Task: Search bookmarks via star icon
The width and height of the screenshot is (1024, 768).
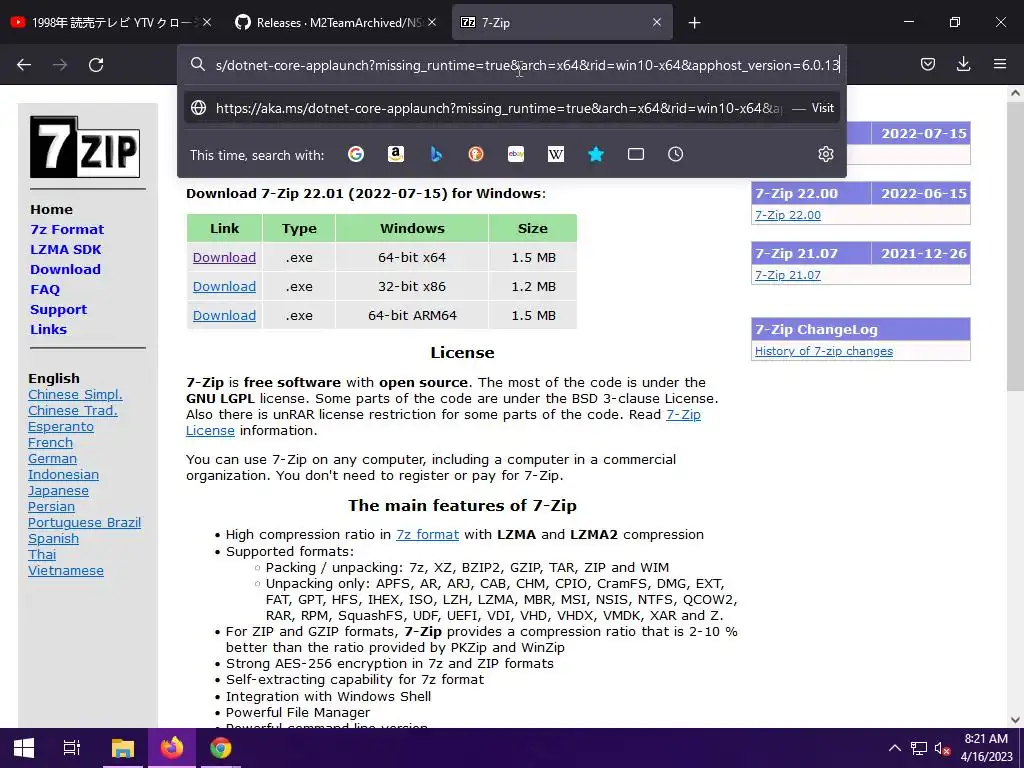Action: (596, 154)
